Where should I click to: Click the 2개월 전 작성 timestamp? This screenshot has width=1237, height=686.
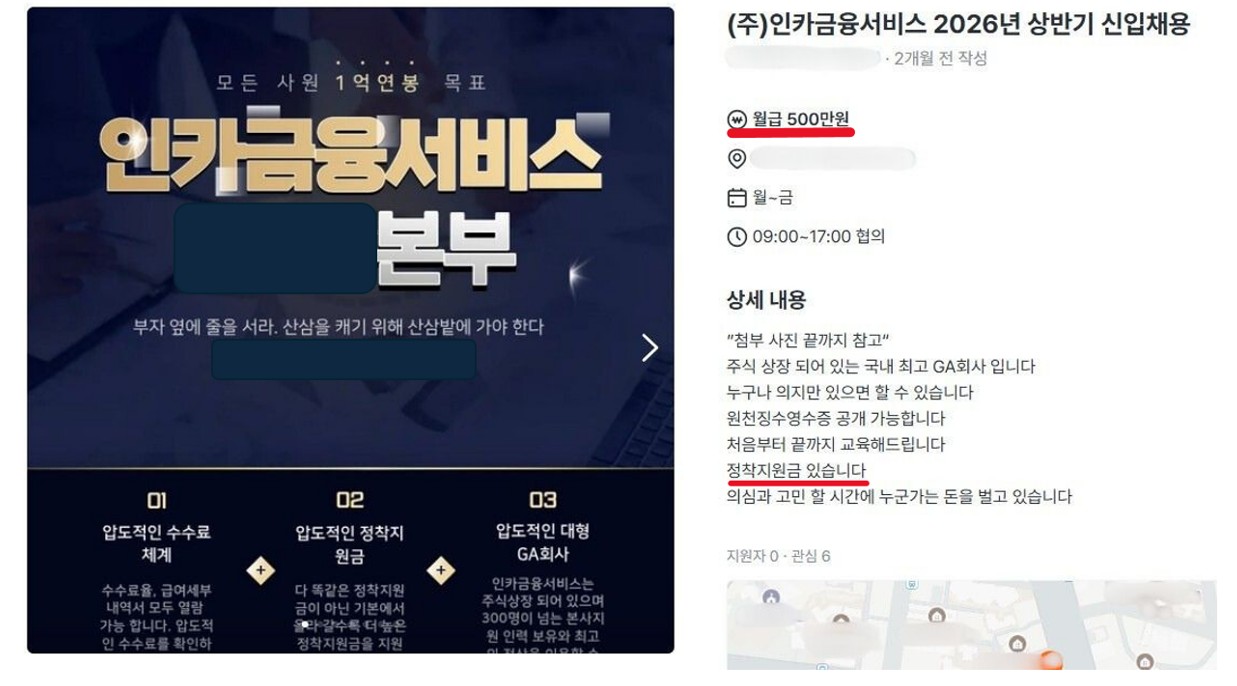[940, 59]
